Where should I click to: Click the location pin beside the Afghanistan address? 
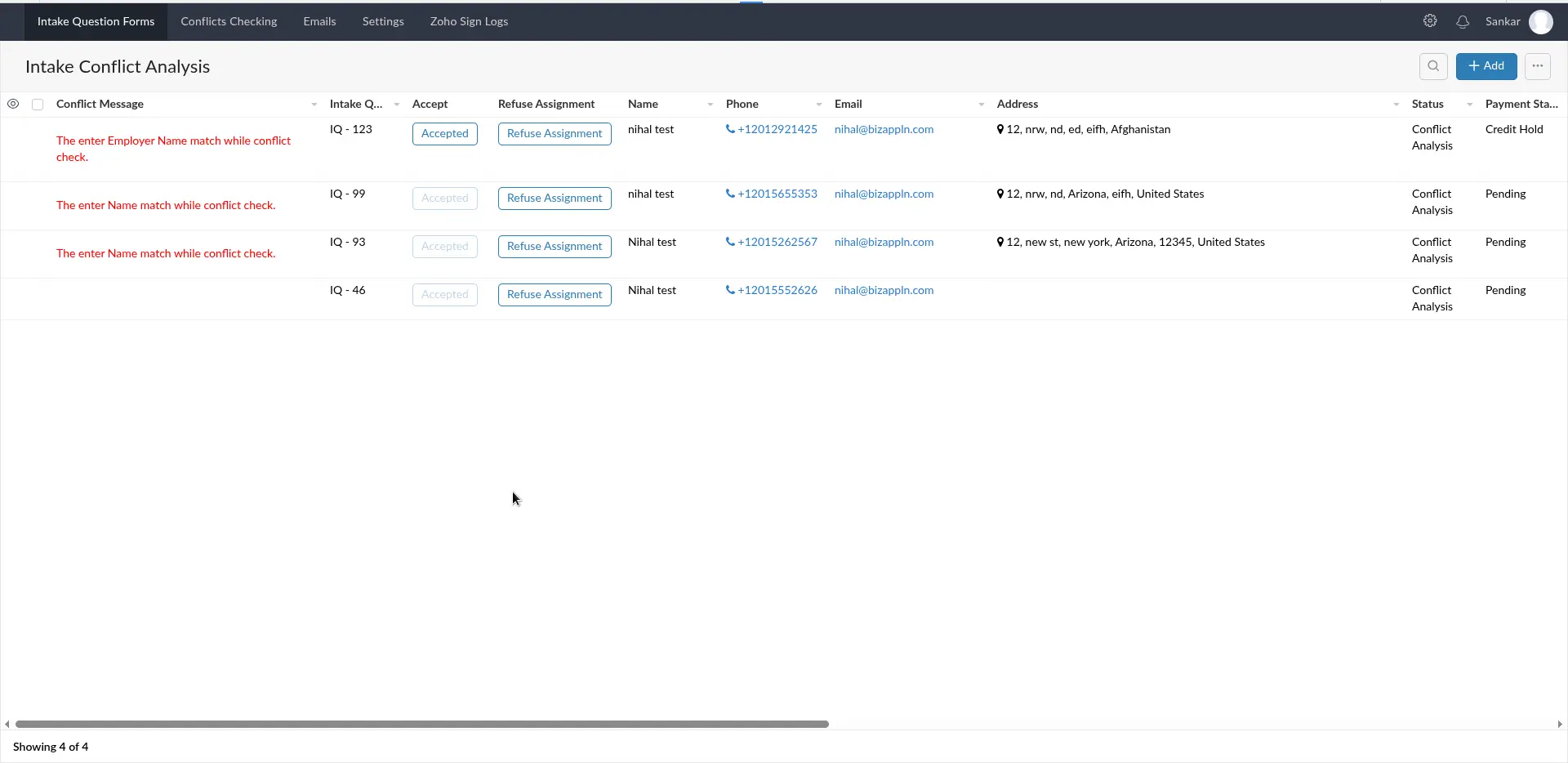[1001, 129]
